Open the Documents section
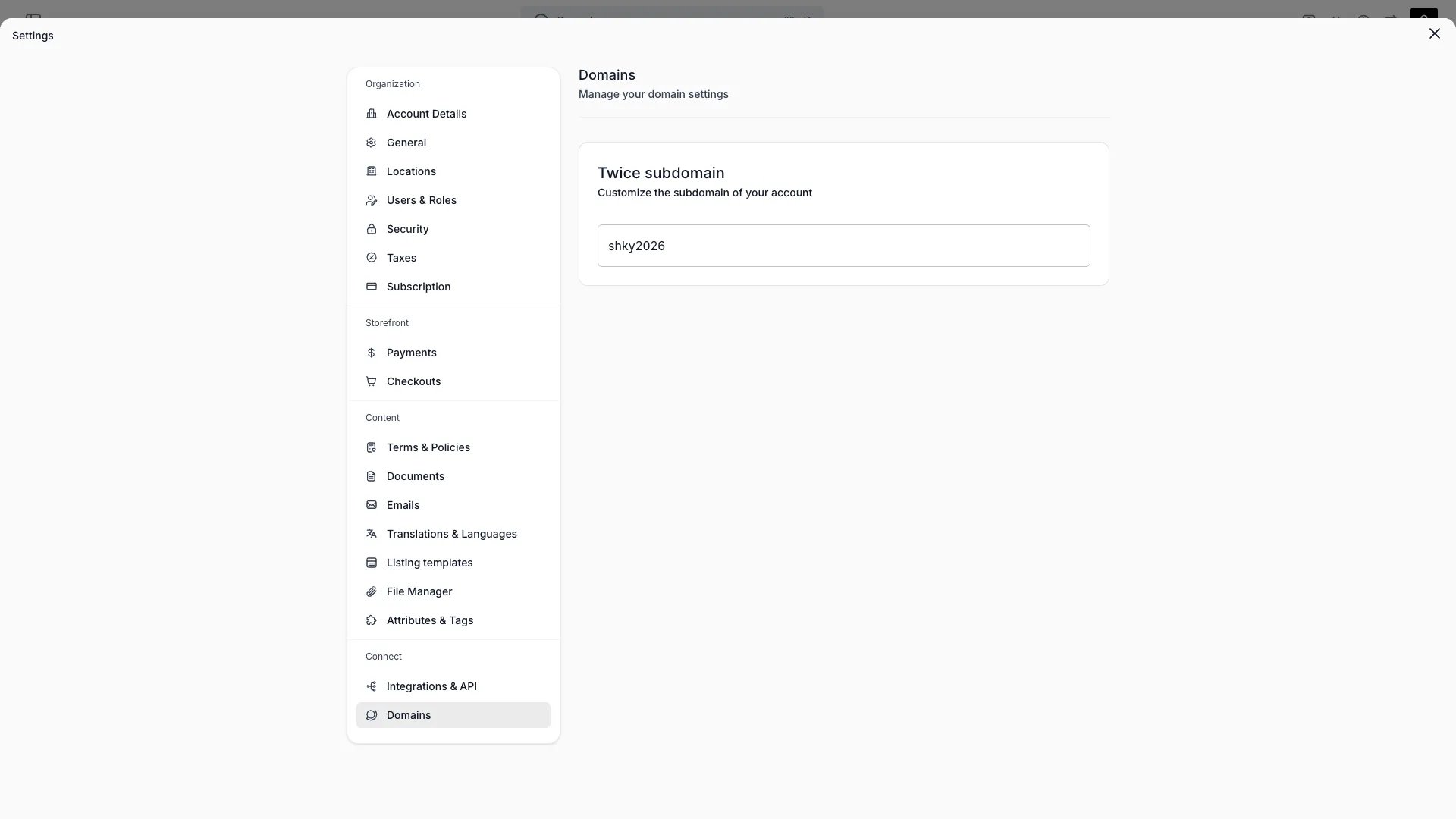 (x=453, y=476)
